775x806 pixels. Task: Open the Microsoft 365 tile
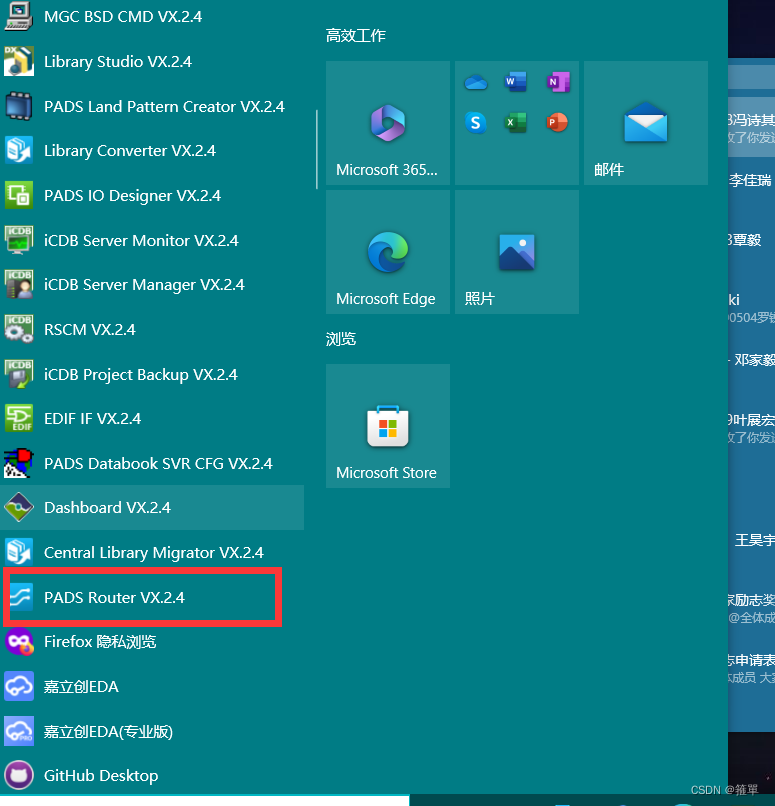click(x=388, y=123)
